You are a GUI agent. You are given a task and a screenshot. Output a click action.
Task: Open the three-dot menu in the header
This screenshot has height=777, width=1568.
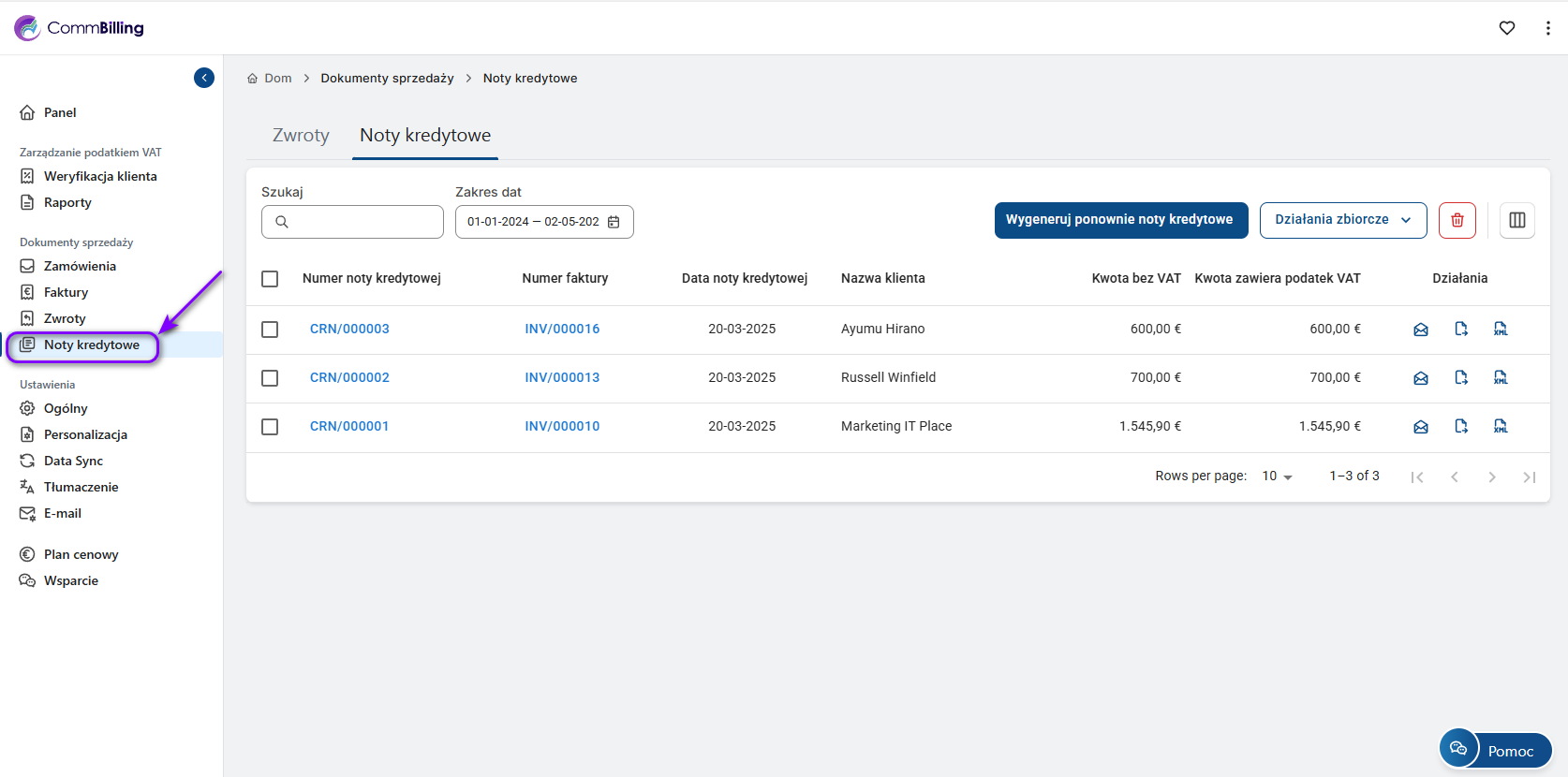click(x=1547, y=28)
